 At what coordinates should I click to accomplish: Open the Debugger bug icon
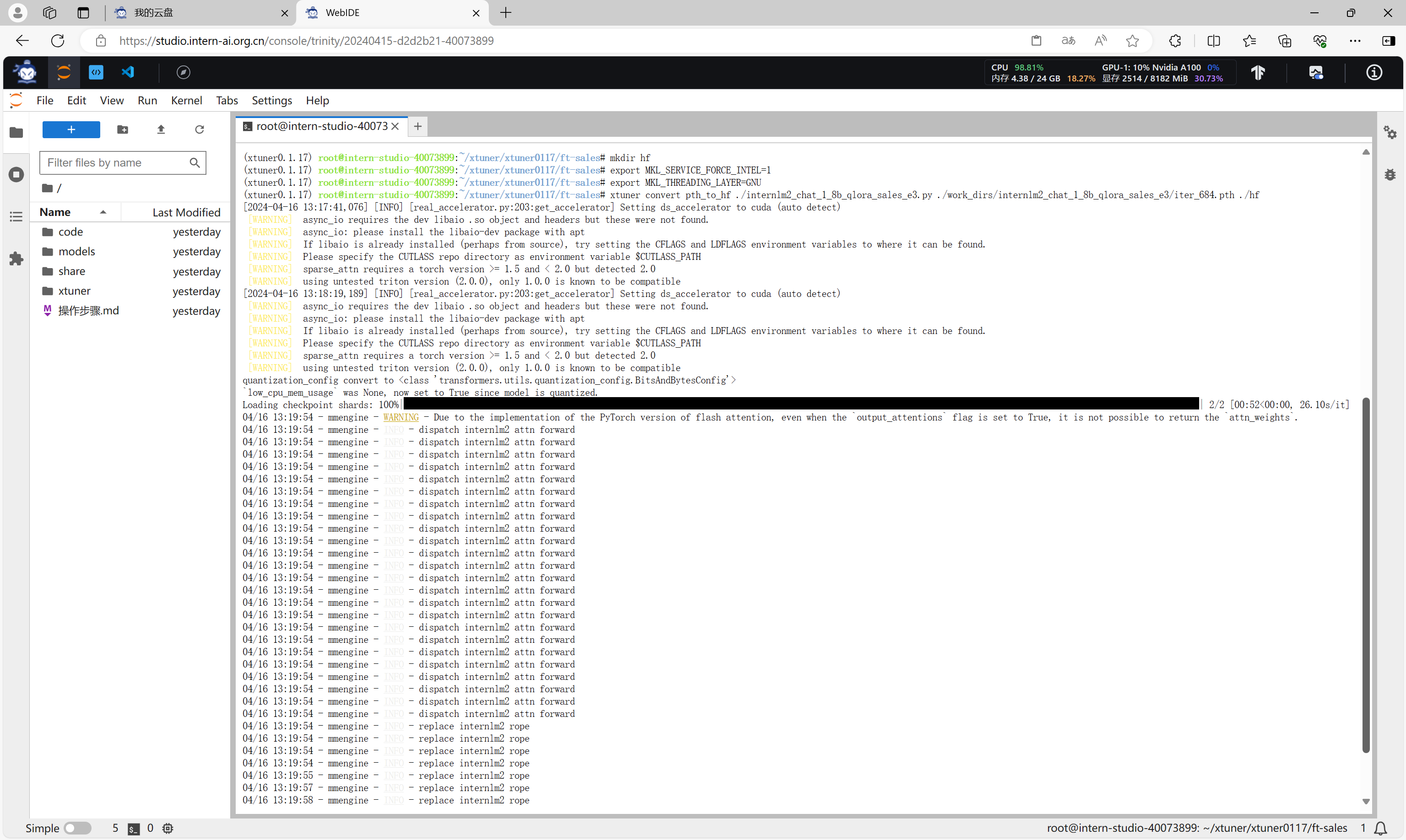[x=1390, y=174]
